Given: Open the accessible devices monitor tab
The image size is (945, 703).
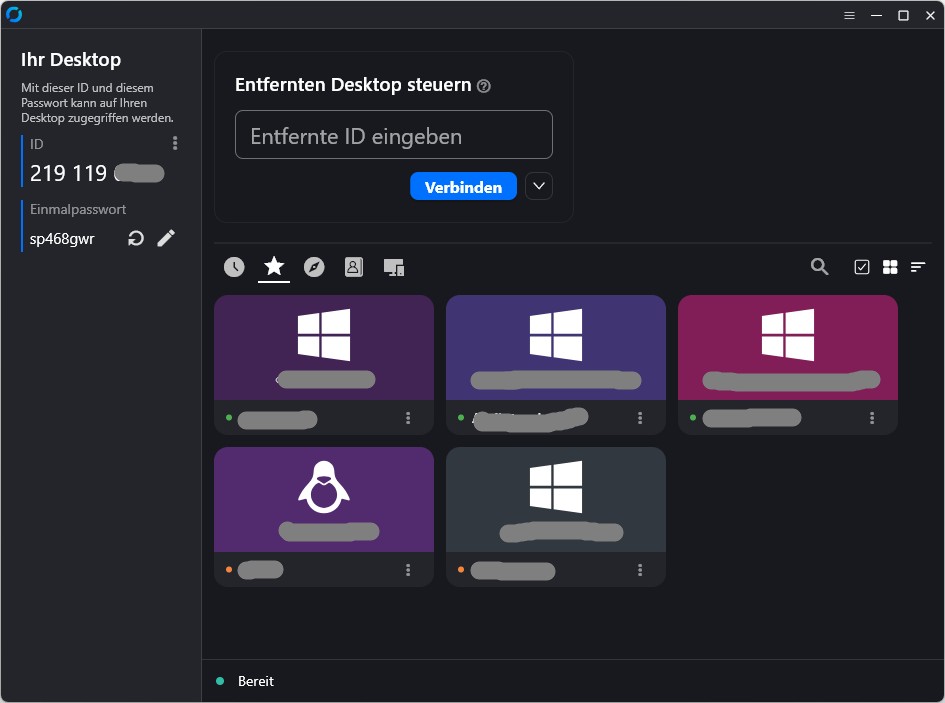Looking at the screenshot, I should 394,267.
